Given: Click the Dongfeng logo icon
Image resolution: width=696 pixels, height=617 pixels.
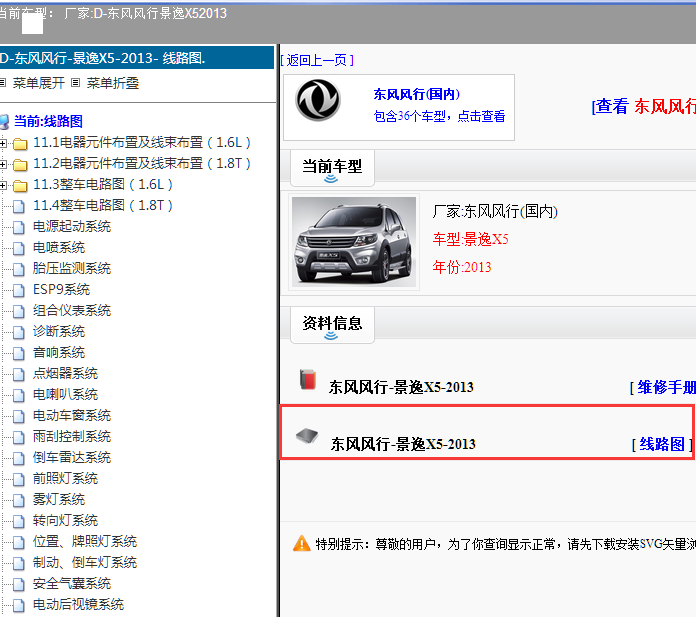Looking at the screenshot, I should click(x=318, y=100).
